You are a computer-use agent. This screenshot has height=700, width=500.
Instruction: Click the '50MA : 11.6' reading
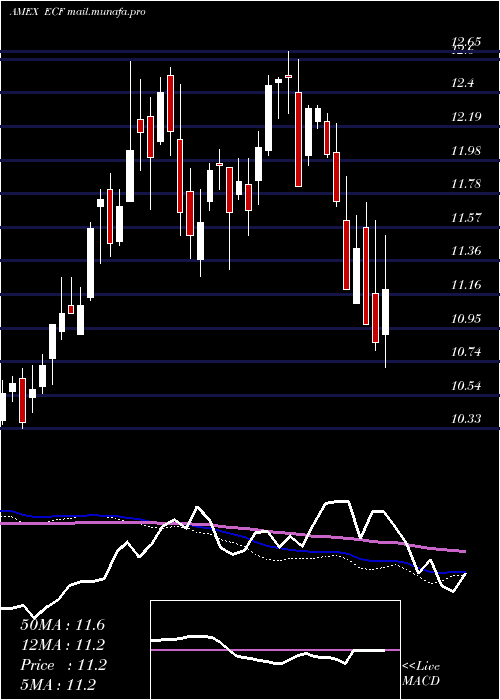click(x=62, y=625)
